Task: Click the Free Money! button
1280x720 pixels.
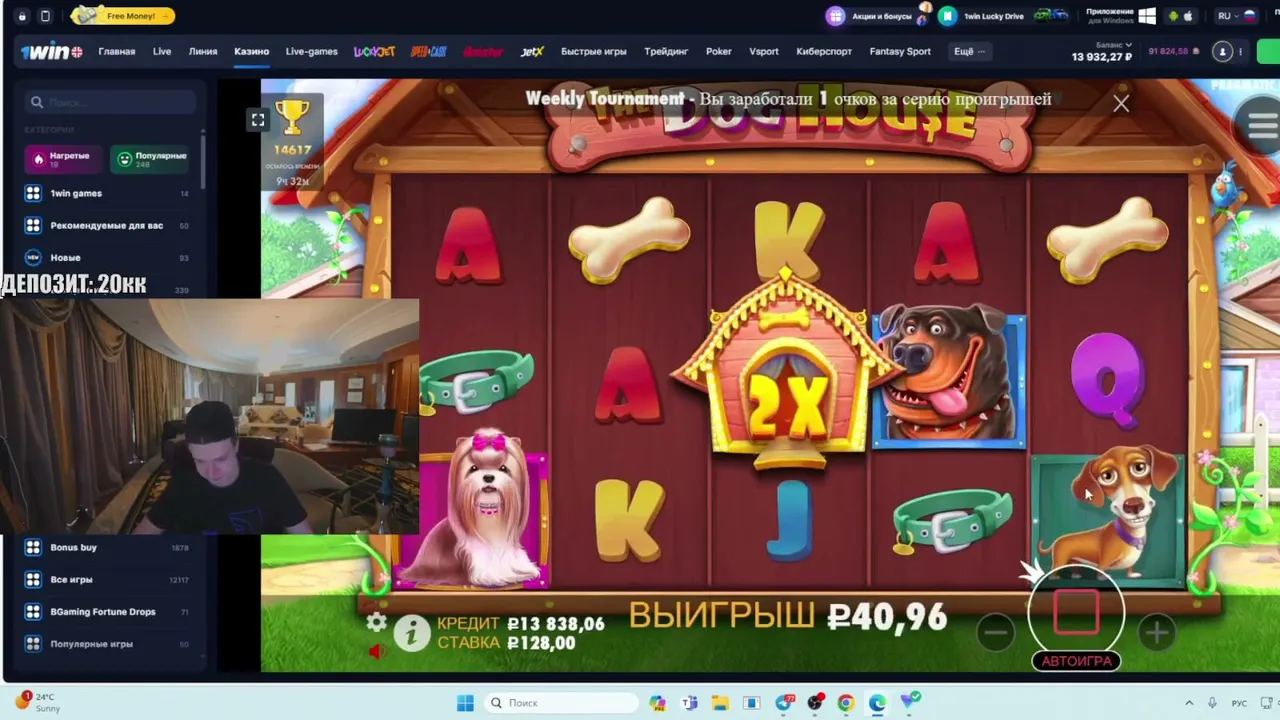Action: coord(124,16)
